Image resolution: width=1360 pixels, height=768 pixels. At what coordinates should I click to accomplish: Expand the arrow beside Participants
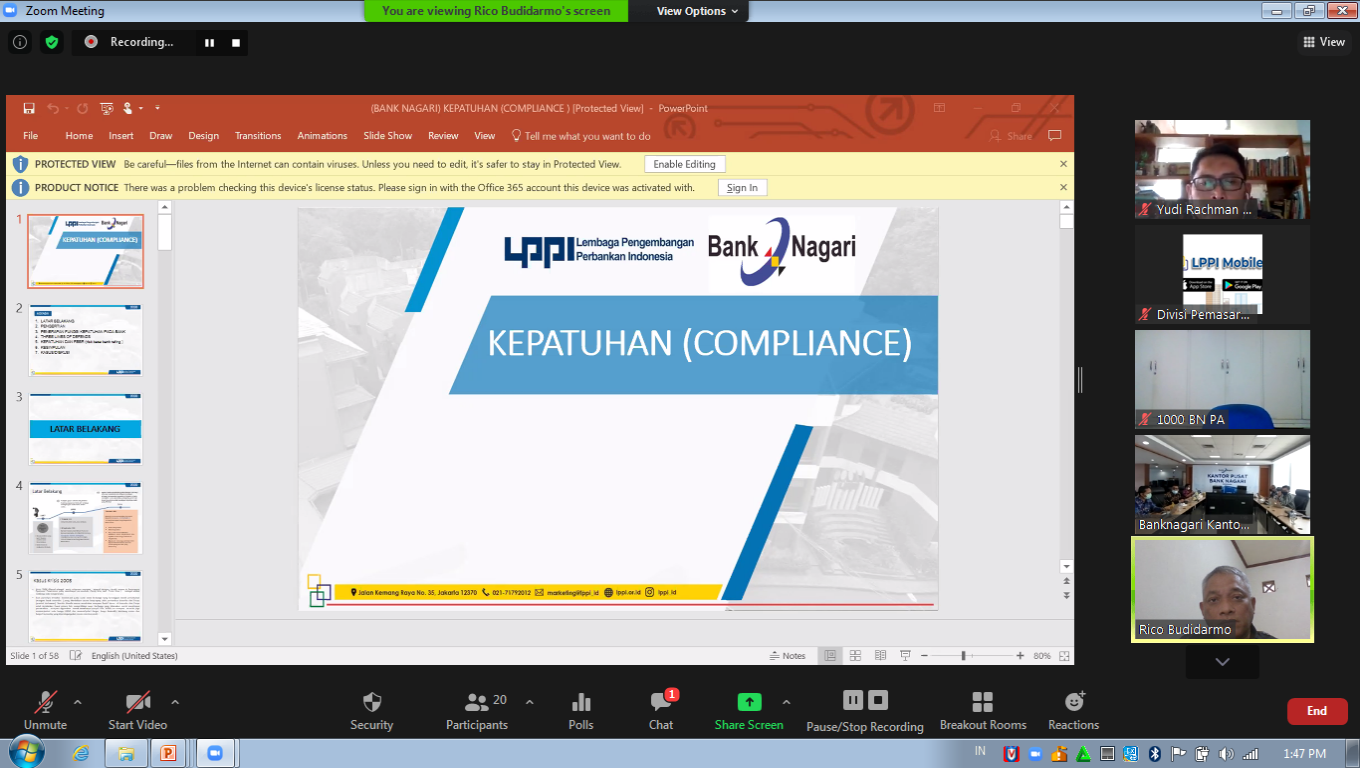[530, 701]
